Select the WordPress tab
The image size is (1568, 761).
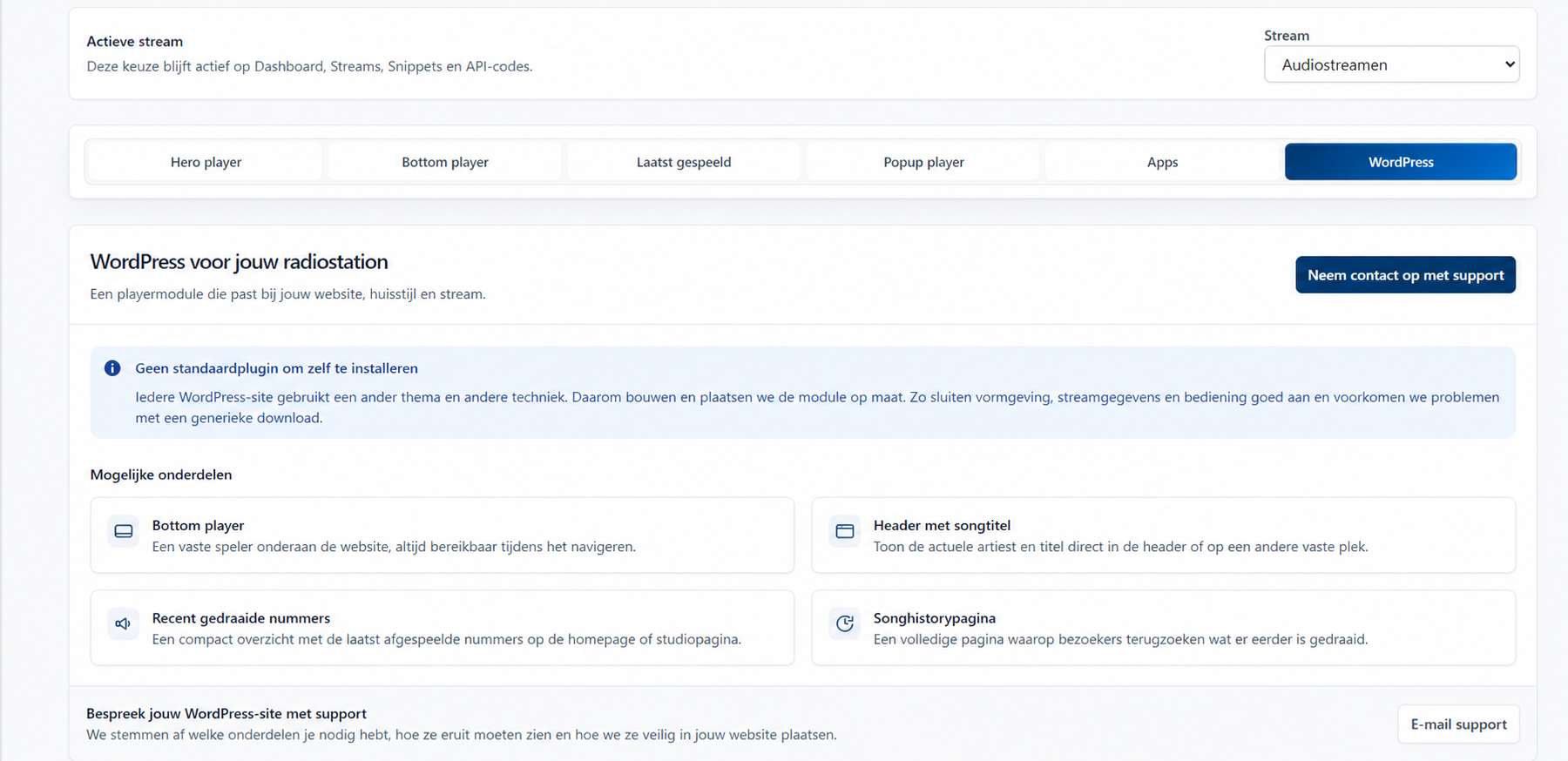1401,162
